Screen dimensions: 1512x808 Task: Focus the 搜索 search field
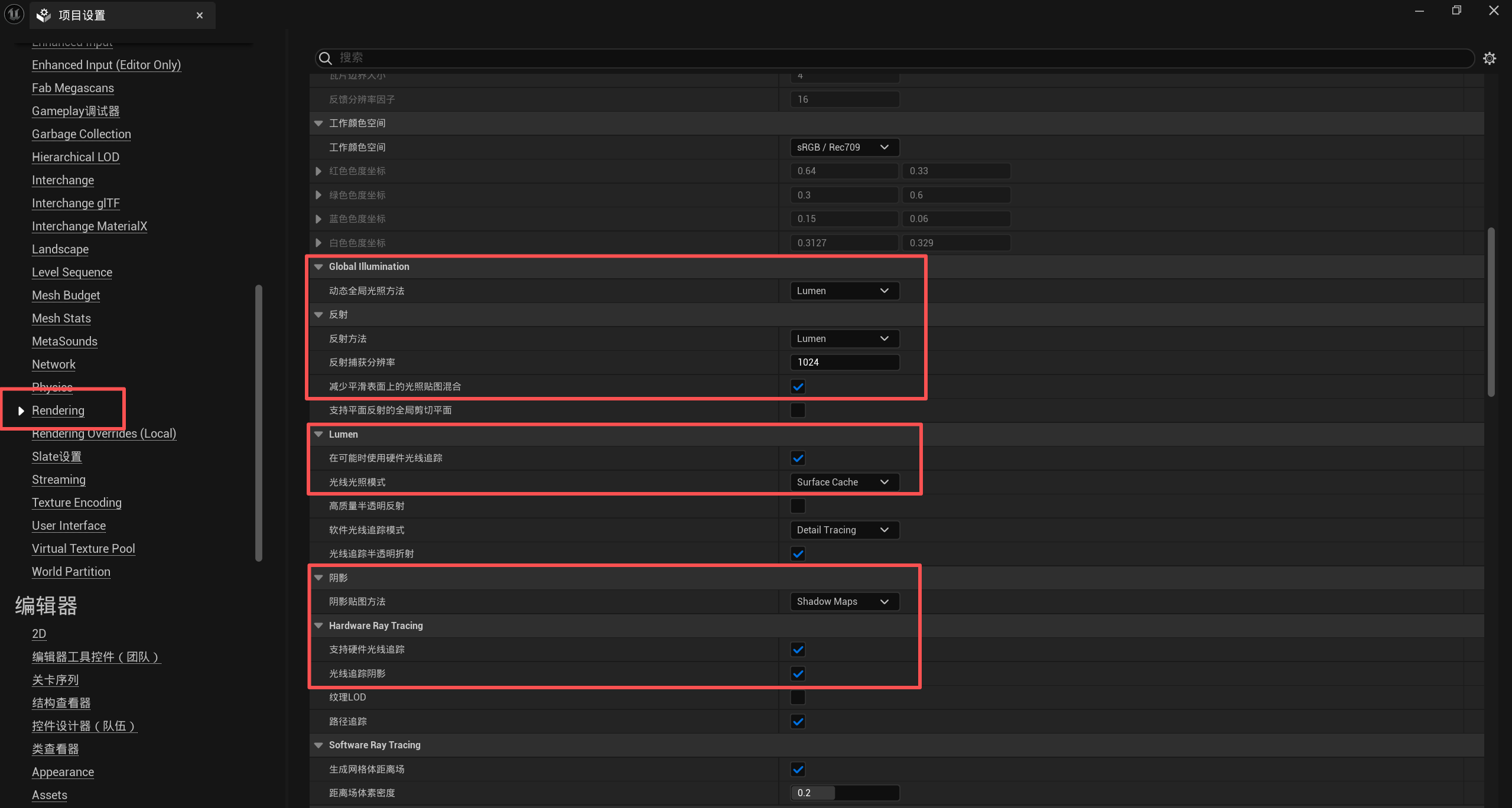click(x=895, y=58)
